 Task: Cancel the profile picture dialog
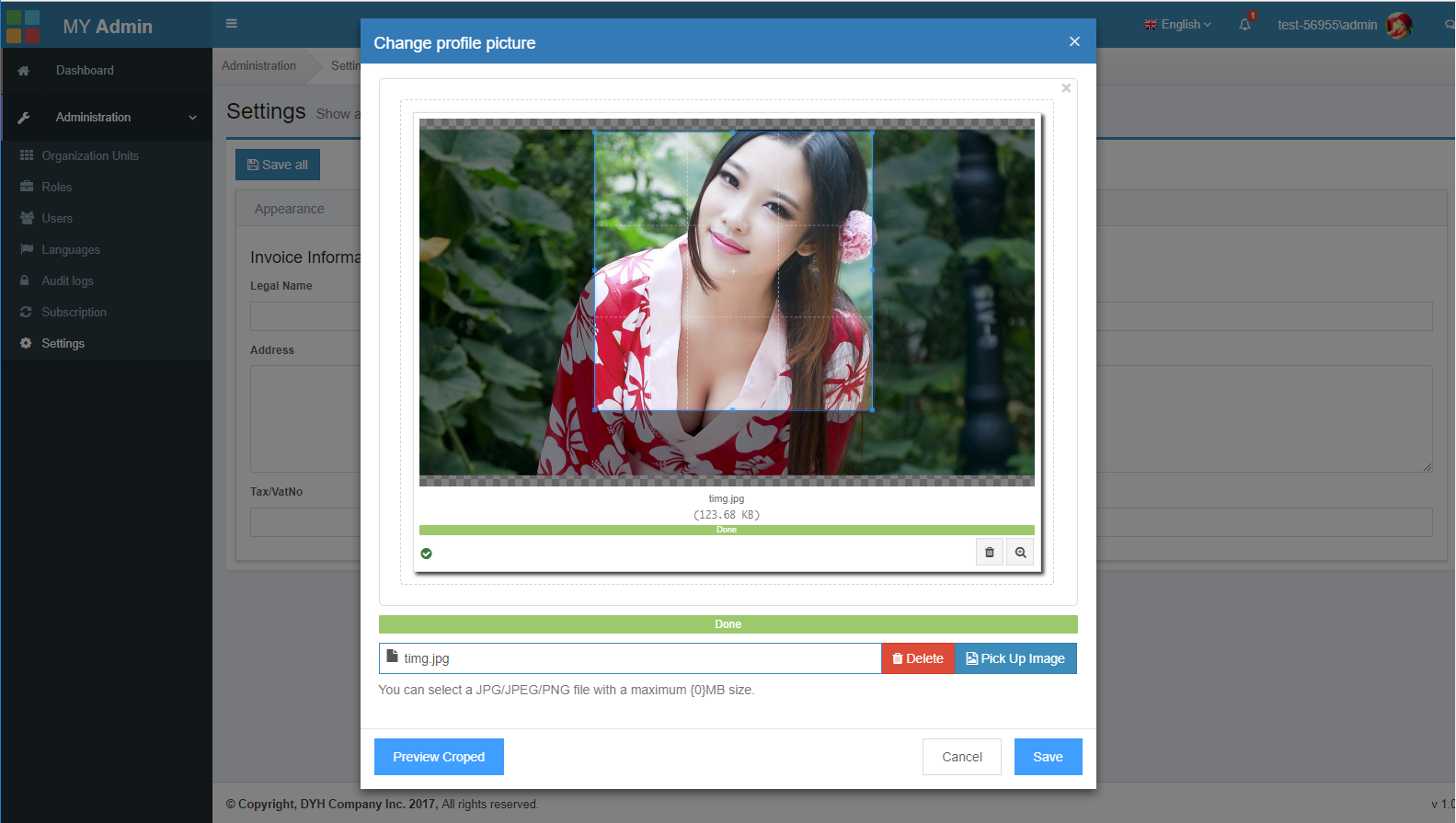[962, 757]
